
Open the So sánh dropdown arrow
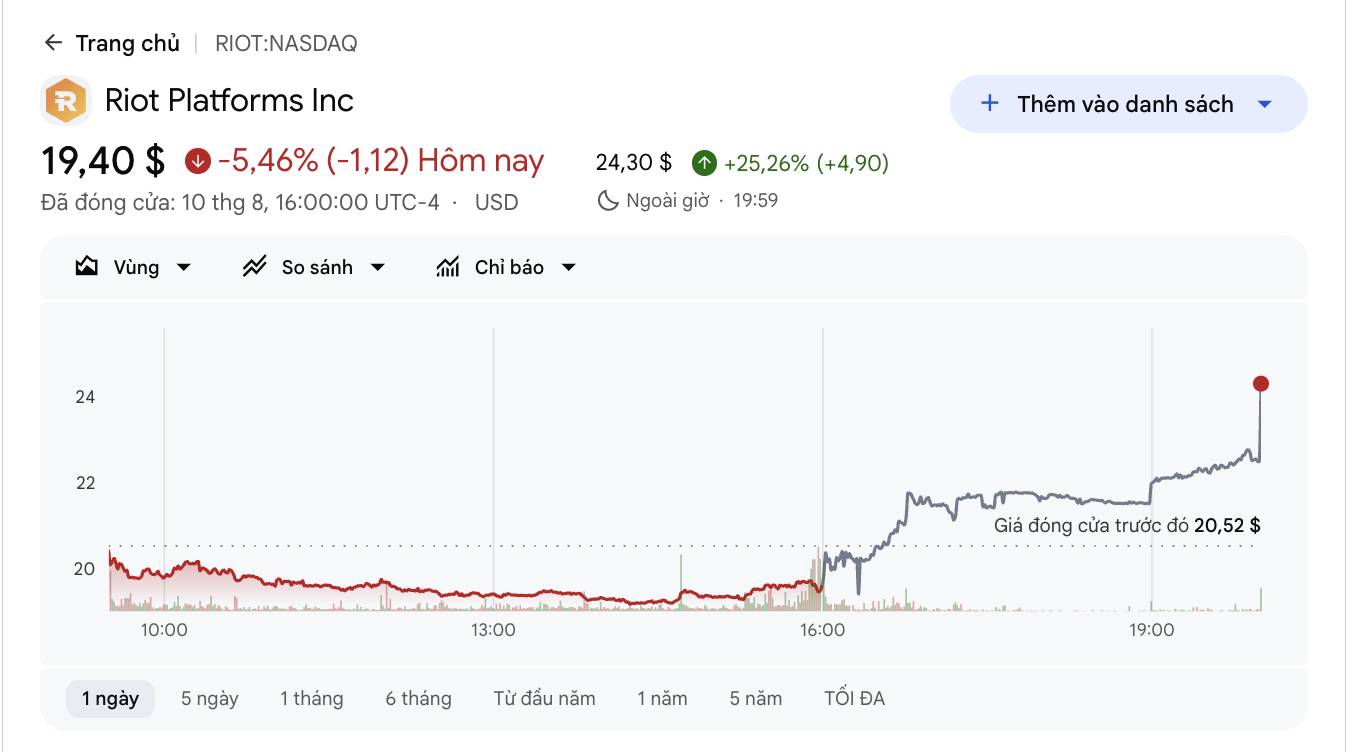[377, 267]
